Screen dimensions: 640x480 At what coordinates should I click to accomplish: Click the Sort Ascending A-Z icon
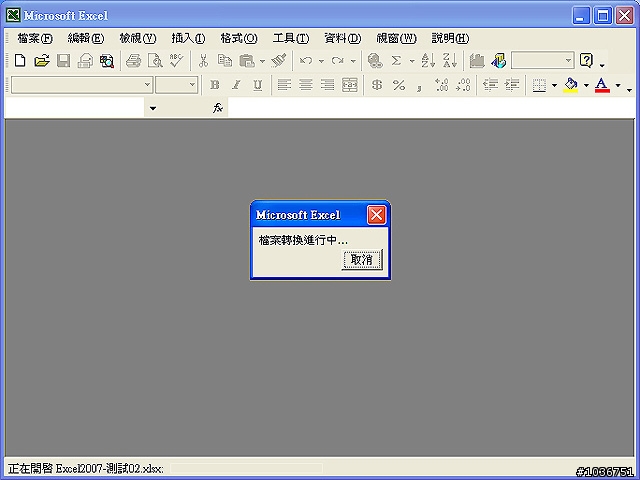[x=428, y=61]
